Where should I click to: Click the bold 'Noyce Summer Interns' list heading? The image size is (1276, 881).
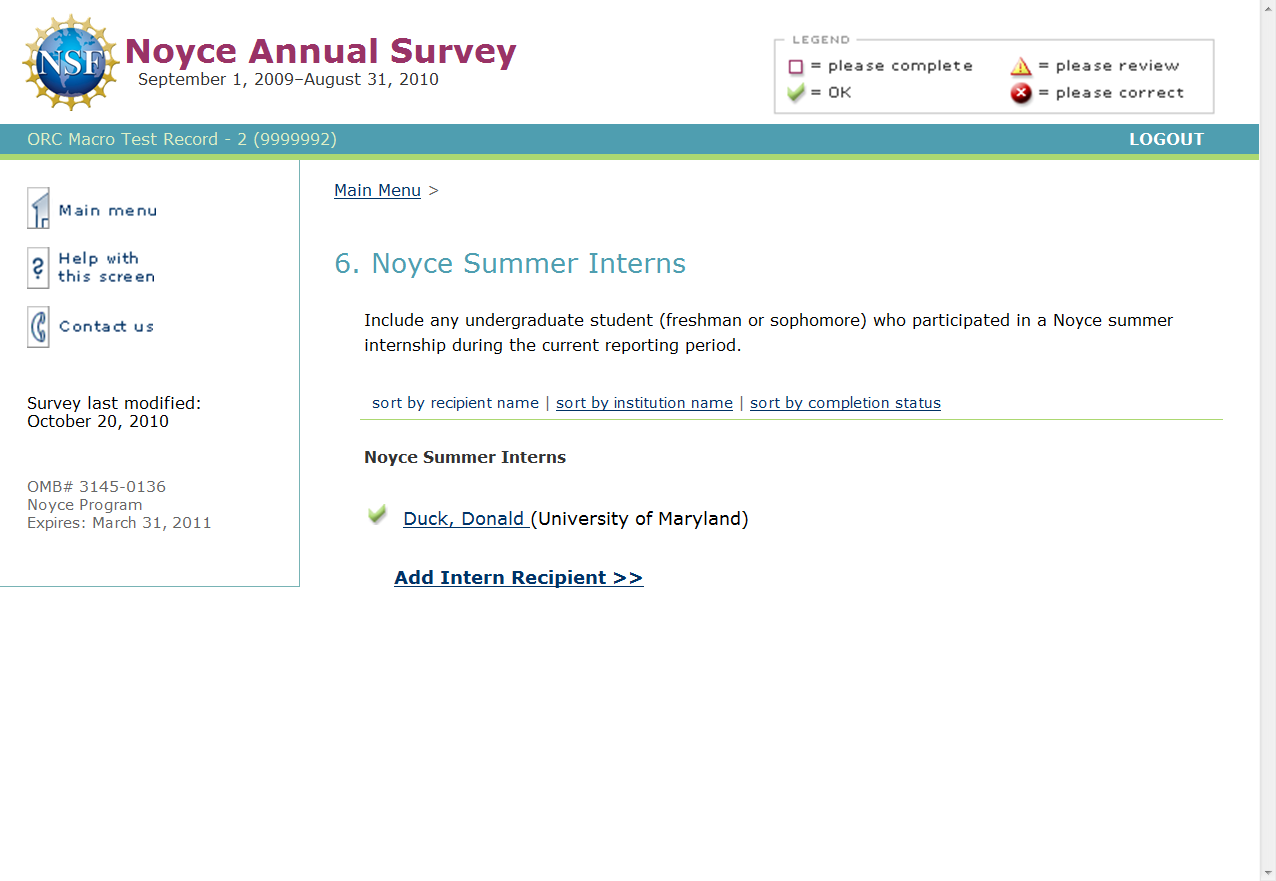pos(465,457)
